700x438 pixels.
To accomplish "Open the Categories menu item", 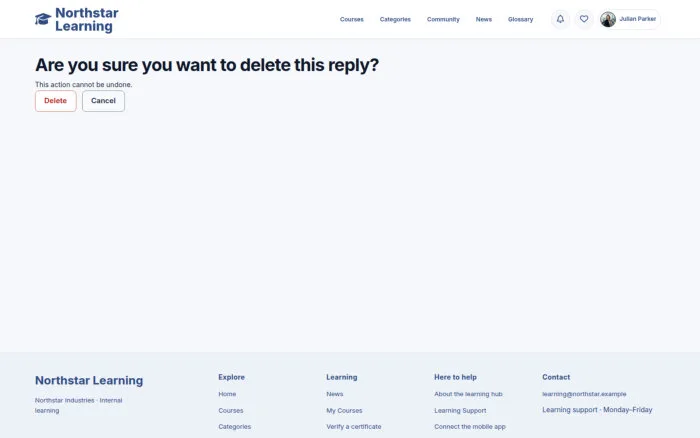I will (x=395, y=19).
